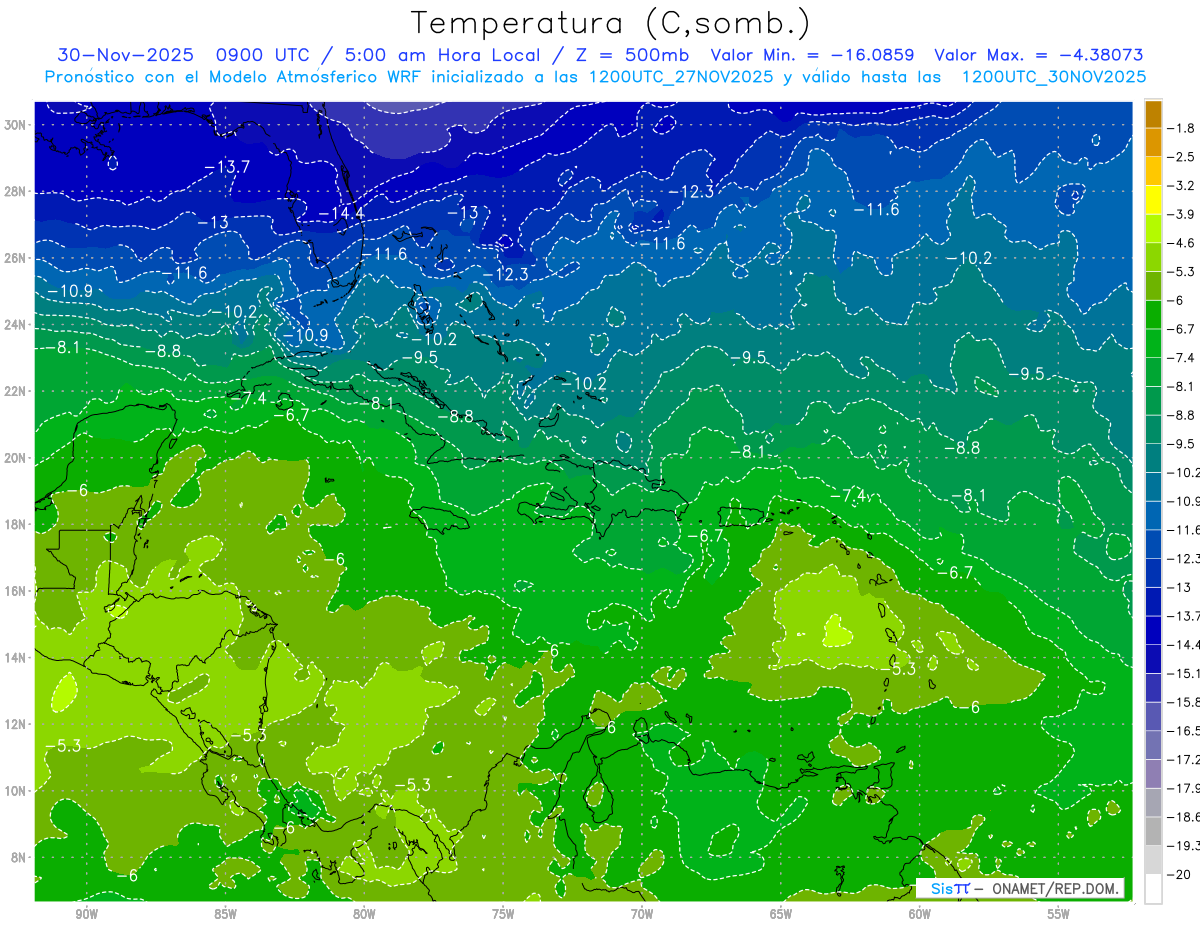Click the '65W' longitude axis label
Screen dimensions: 1200x927
[781, 914]
